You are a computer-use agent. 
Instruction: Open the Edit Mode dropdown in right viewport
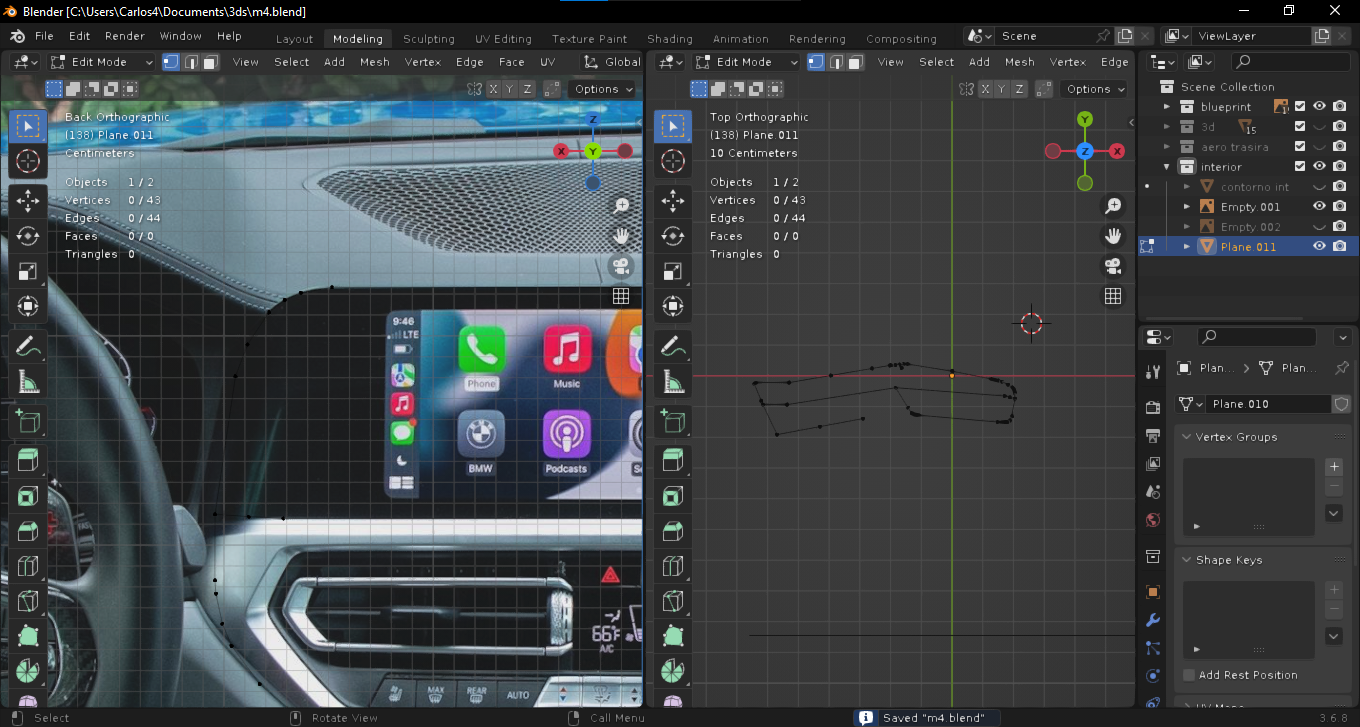pos(747,62)
